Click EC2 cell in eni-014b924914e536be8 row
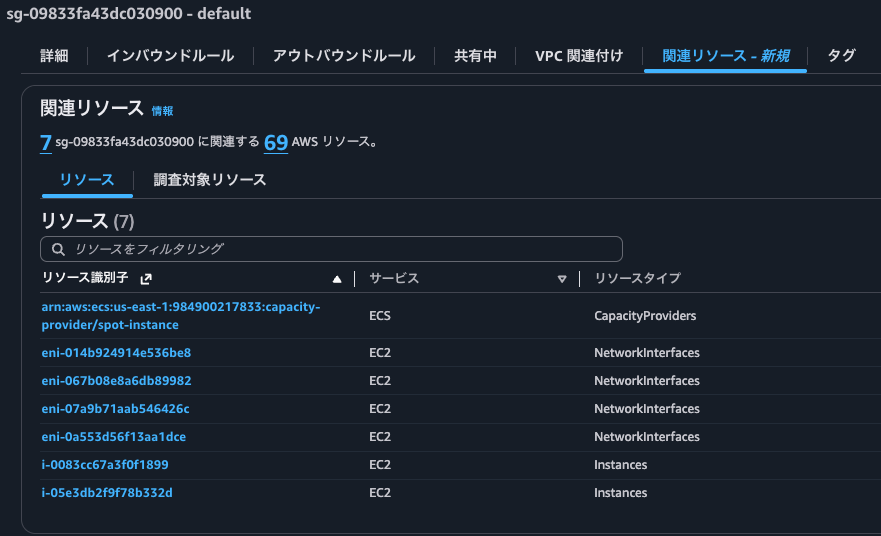This screenshot has width=881, height=536. tap(380, 353)
